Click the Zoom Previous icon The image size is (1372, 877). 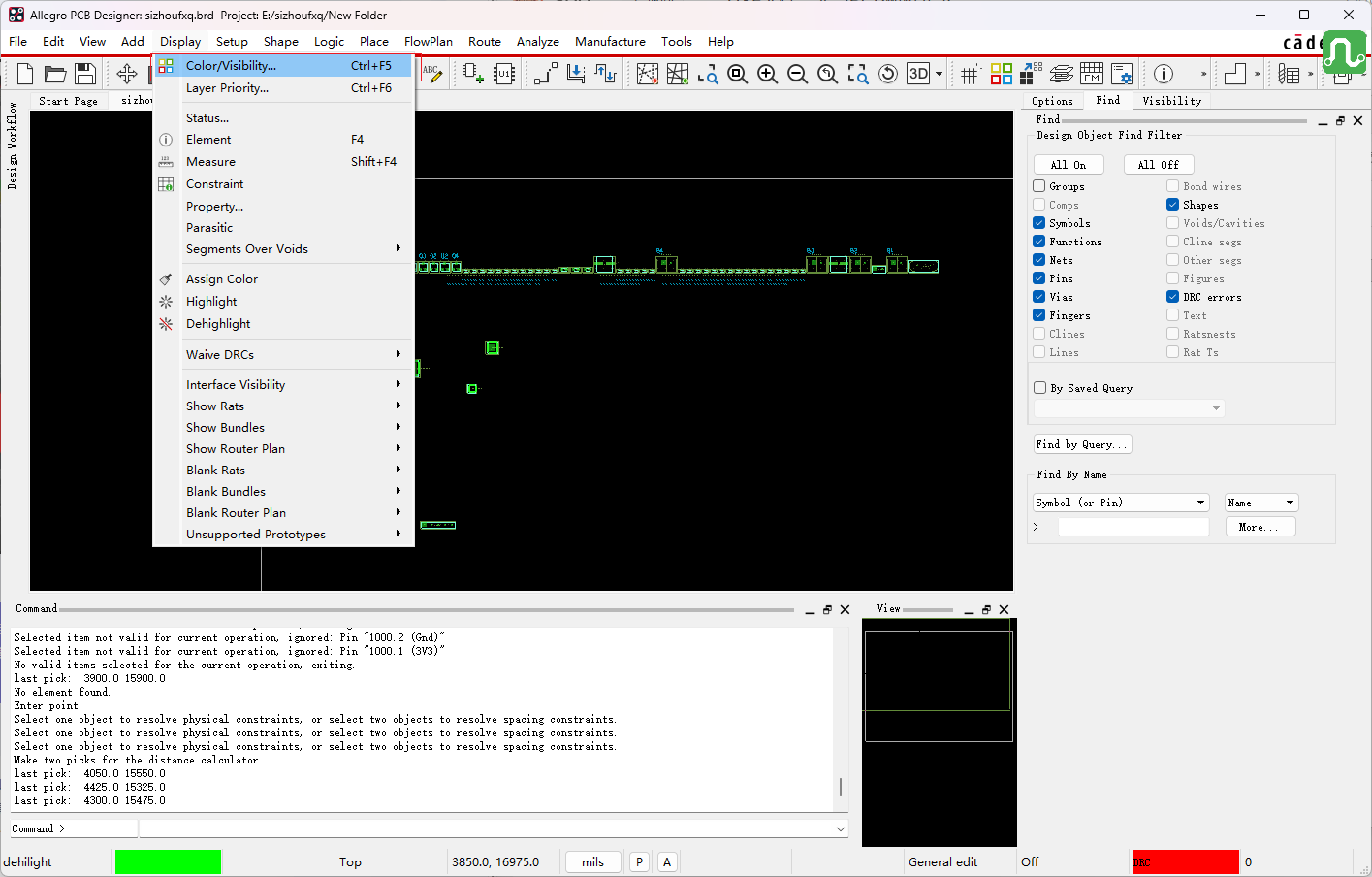point(828,74)
